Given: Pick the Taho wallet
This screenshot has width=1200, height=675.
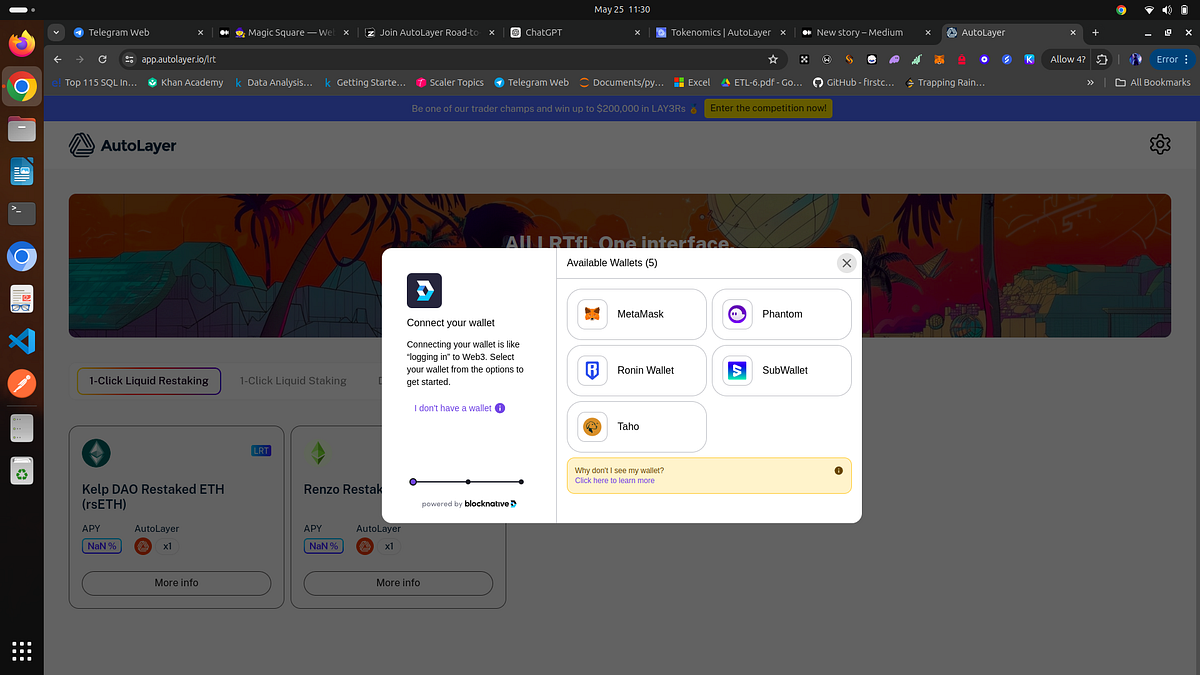Looking at the screenshot, I should (x=636, y=427).
